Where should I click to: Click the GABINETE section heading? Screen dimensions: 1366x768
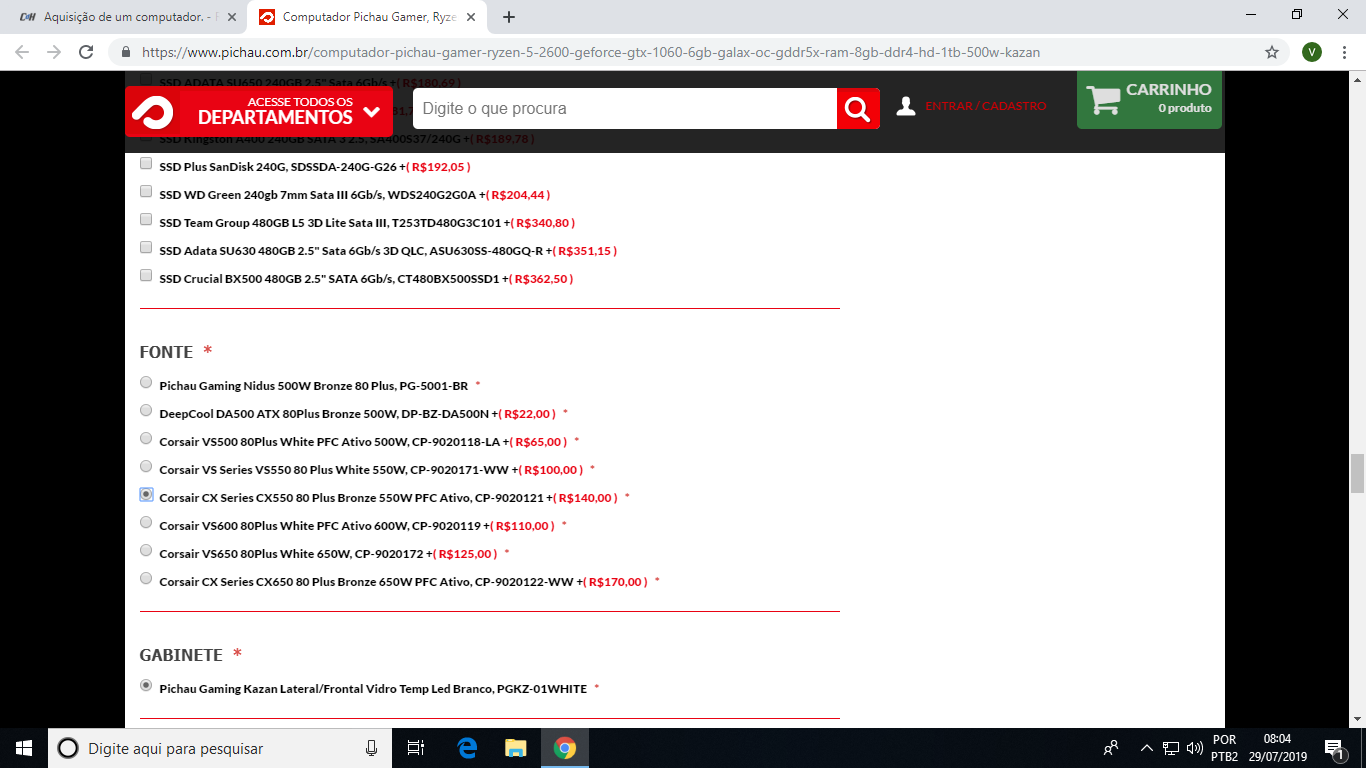(181, 655)
